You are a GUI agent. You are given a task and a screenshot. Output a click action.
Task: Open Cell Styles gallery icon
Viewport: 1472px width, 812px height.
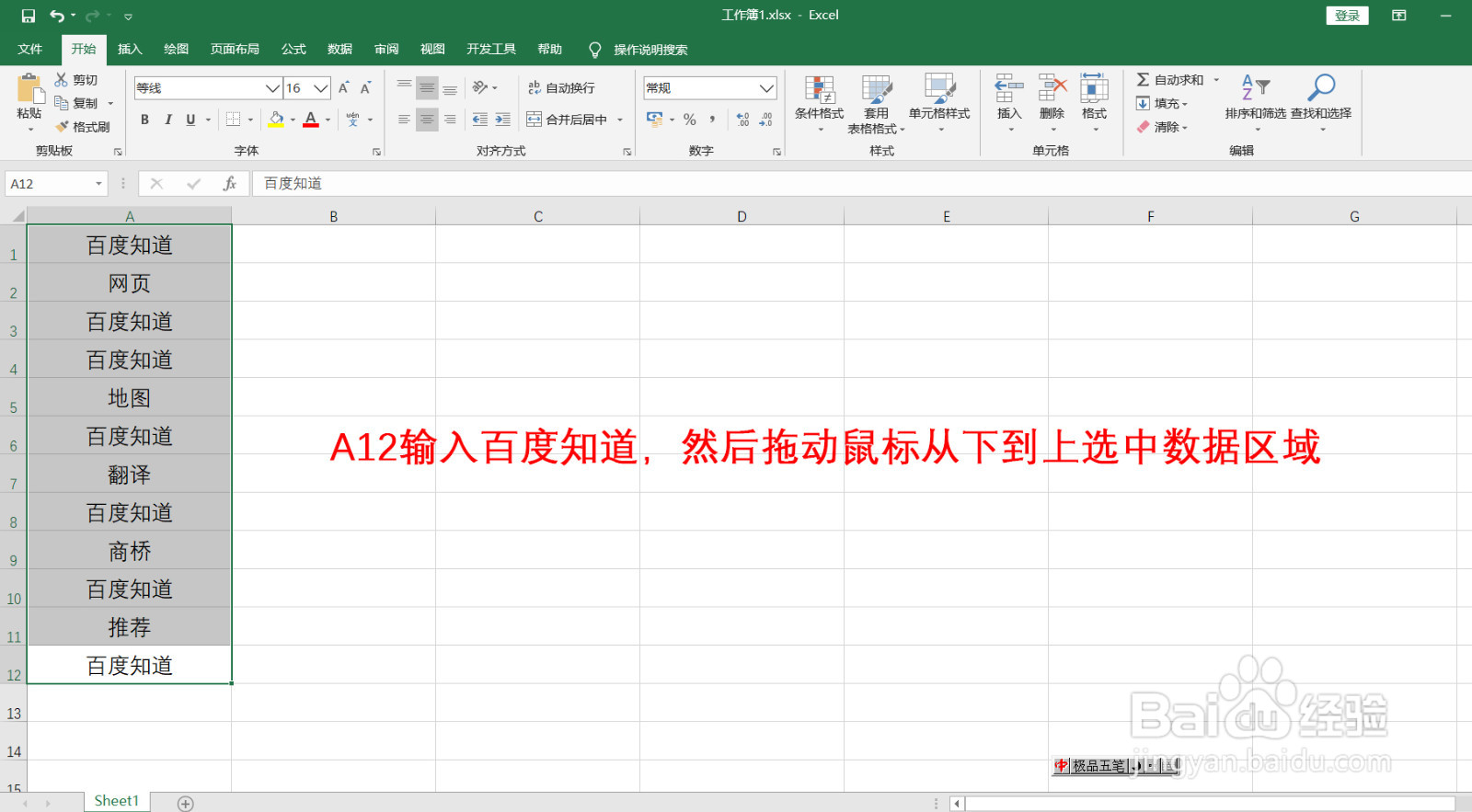click(x=939, y=89)
